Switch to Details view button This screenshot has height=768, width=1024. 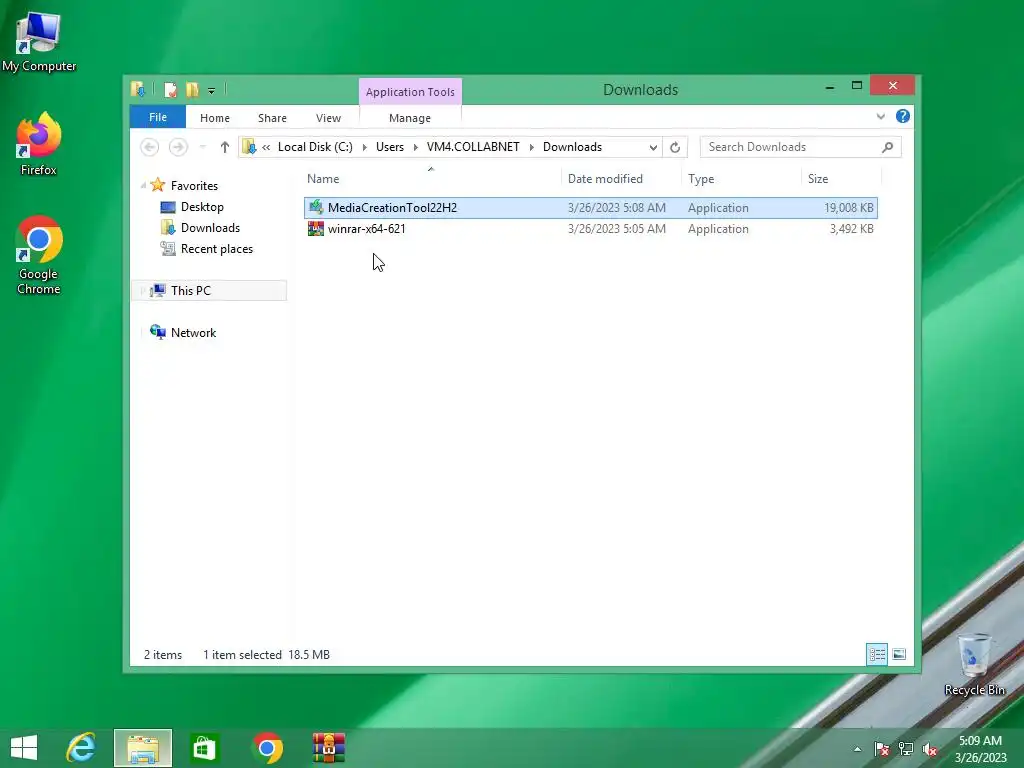(877, 654)
